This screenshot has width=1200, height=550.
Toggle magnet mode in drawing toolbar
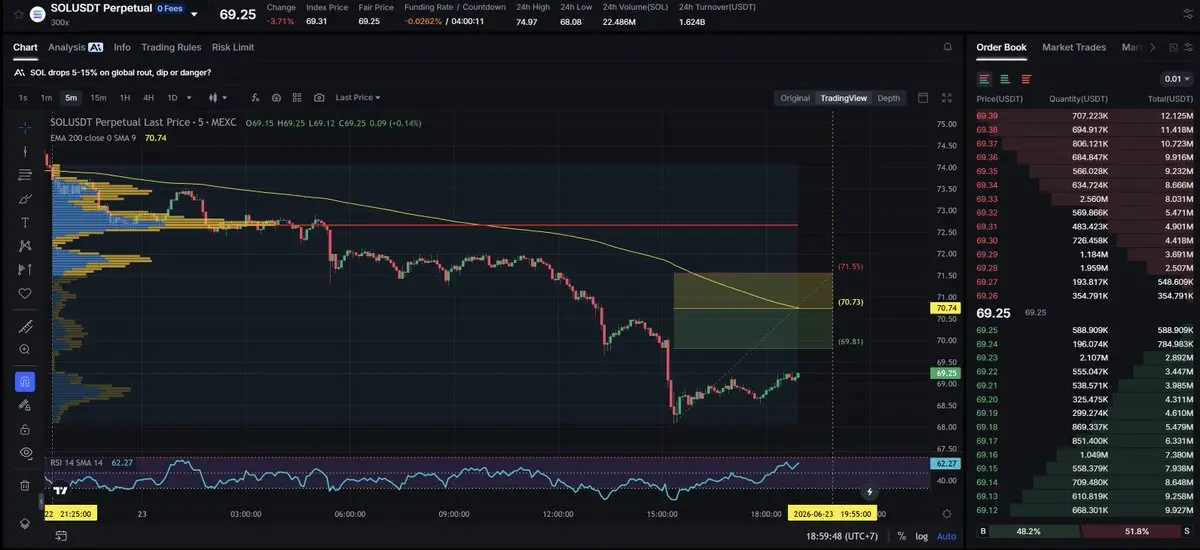[x=25, y=382]
